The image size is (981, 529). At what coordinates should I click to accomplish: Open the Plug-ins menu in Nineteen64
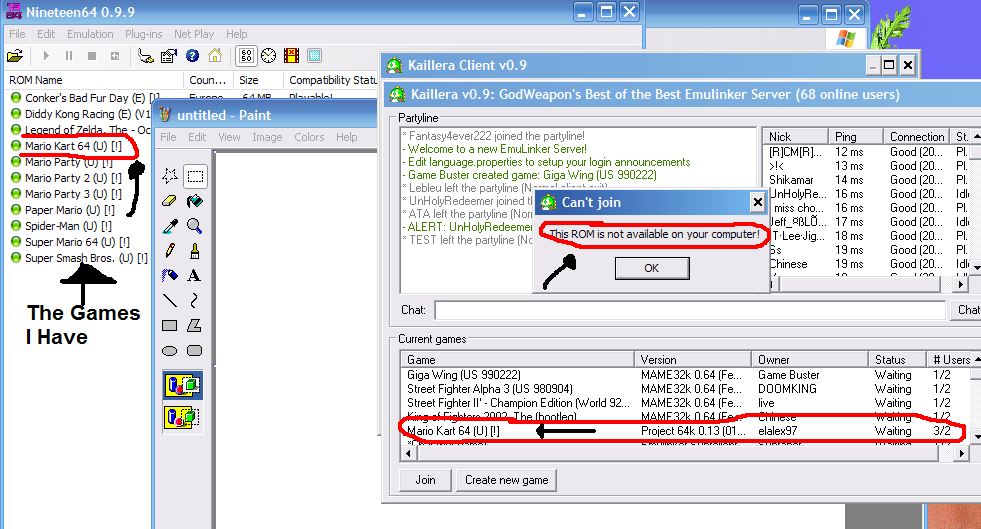[x=143, y=34]
